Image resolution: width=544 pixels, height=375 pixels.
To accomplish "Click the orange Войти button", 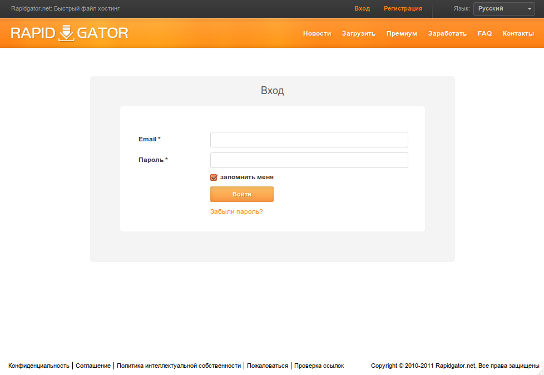I will [x=242, y=194].
